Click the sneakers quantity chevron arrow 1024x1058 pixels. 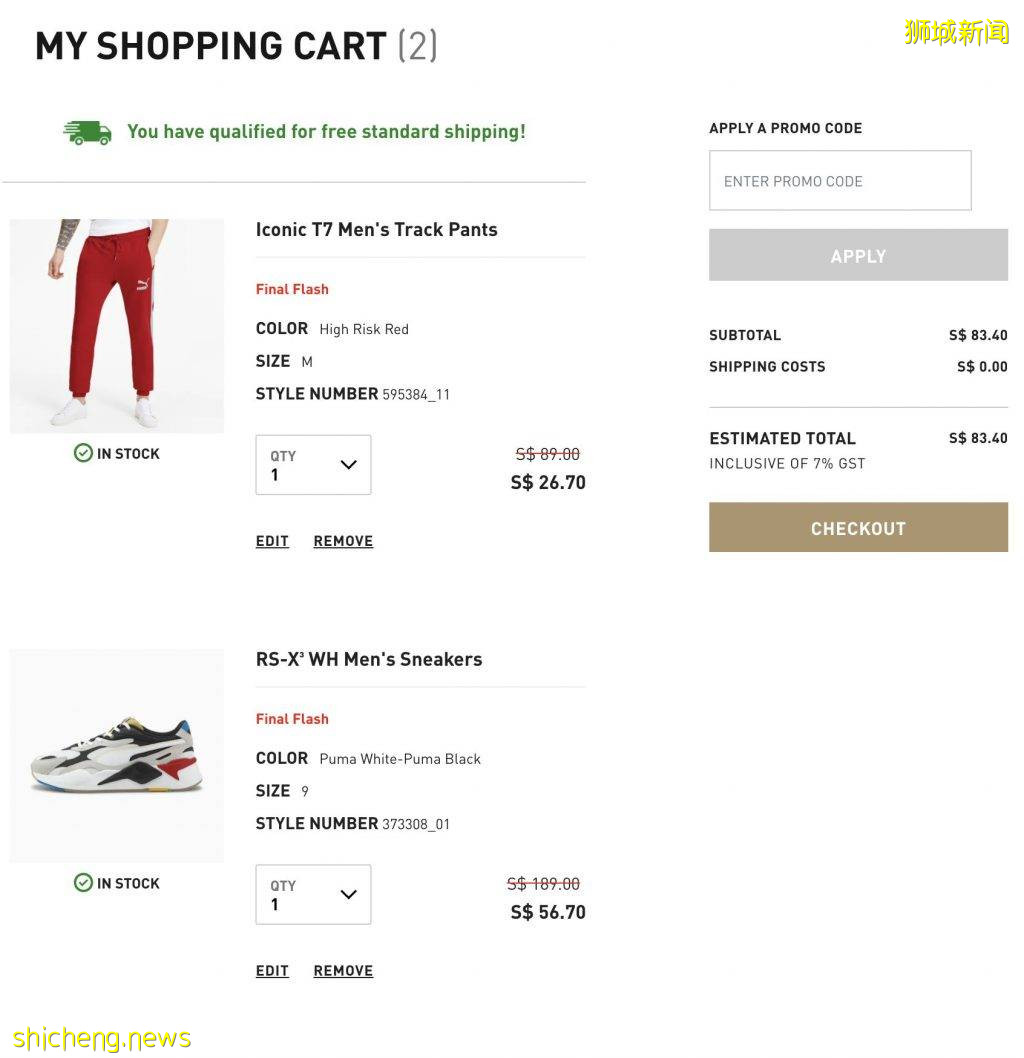[348, 895]
